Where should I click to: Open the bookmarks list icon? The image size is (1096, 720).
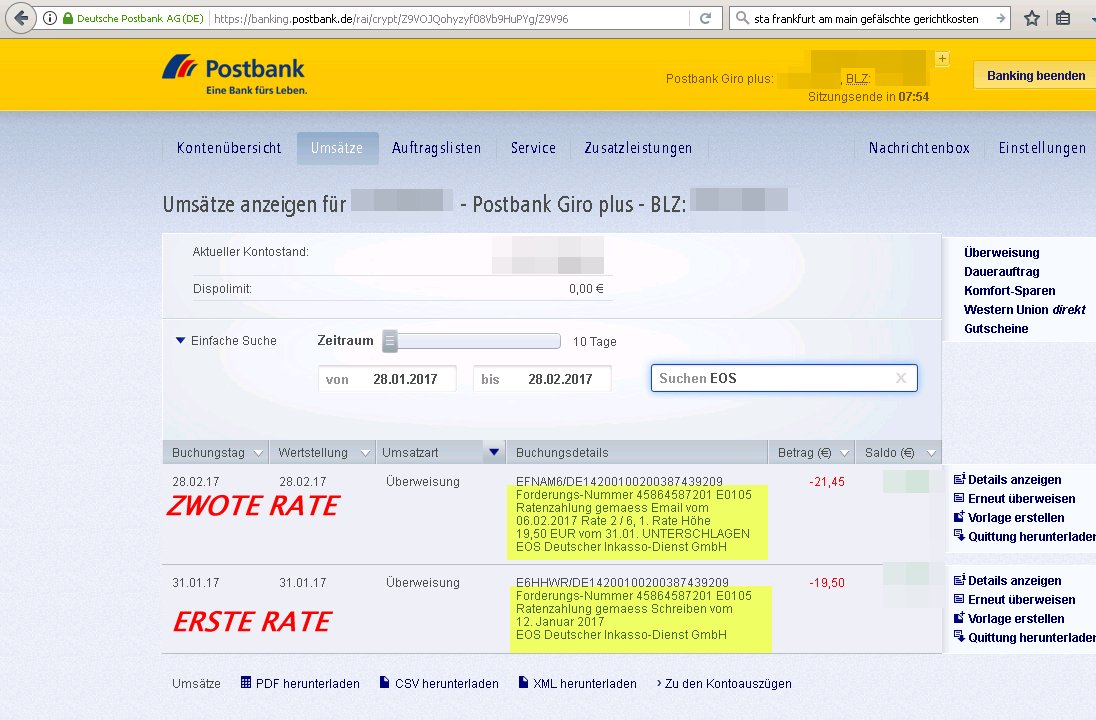[x=1063, y=18]
